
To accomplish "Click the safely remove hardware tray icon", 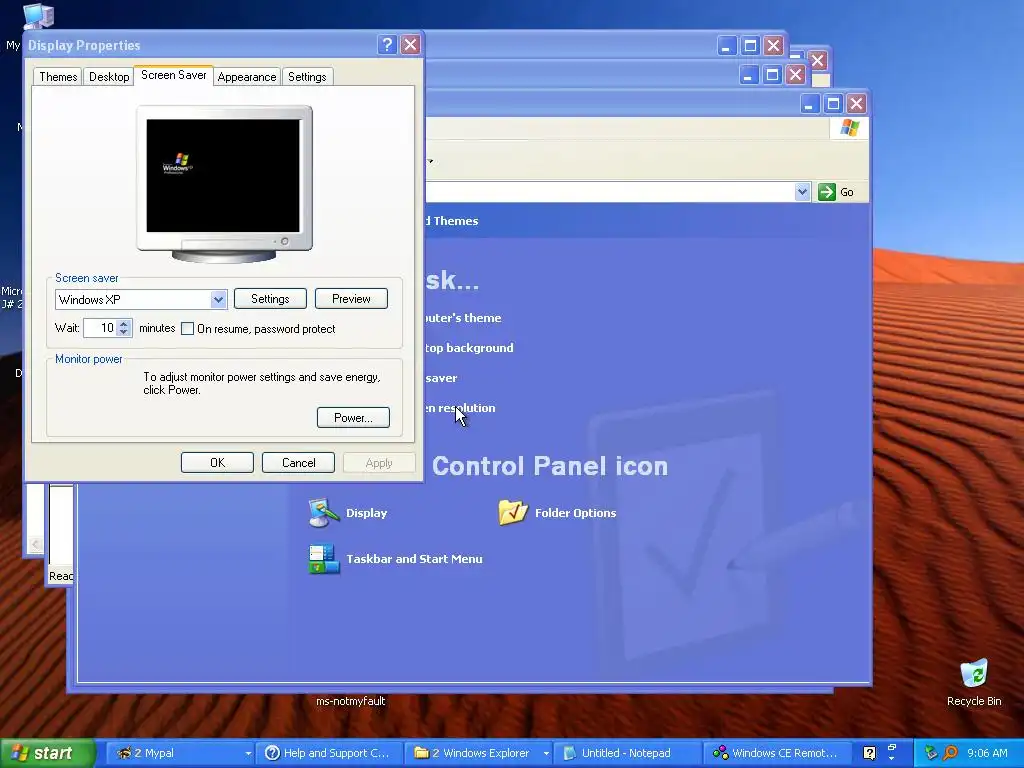I will (931, 753).
